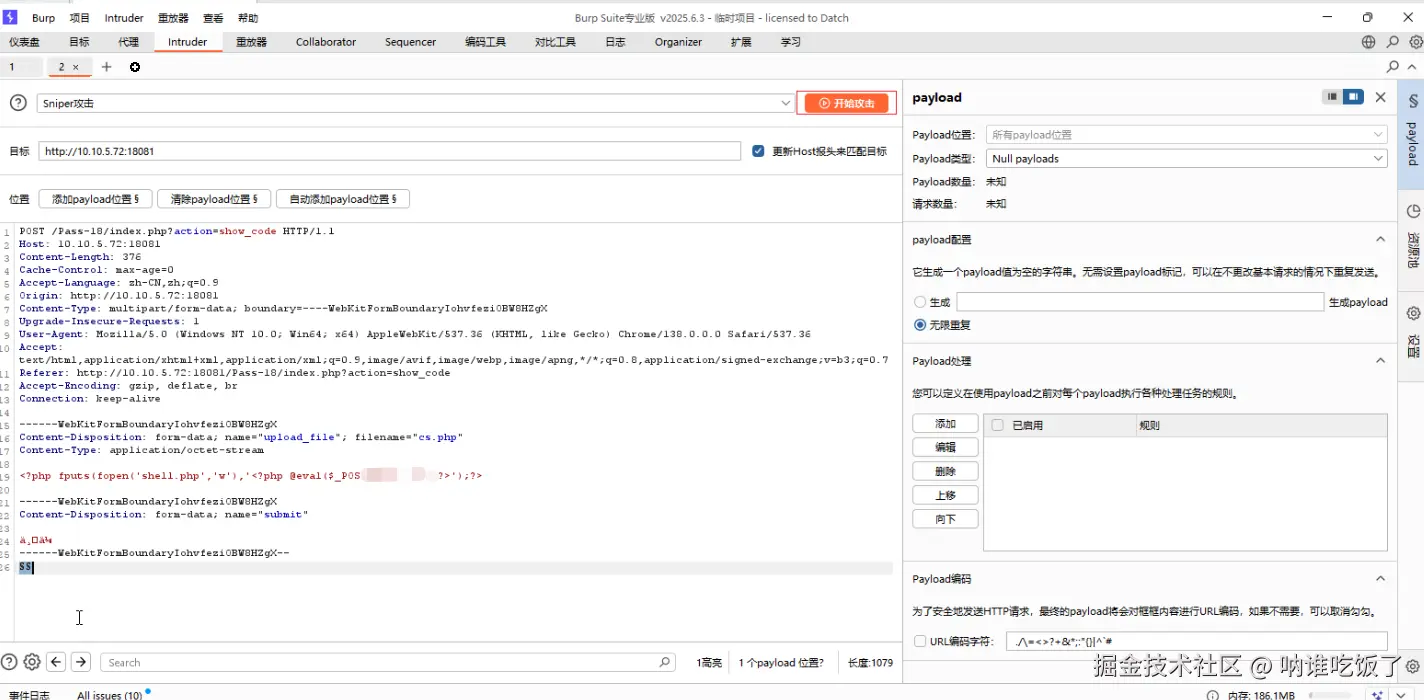Switch to the Organizer tab
Viewport: 1424px width, 700px height.
(x=679, y=42)
